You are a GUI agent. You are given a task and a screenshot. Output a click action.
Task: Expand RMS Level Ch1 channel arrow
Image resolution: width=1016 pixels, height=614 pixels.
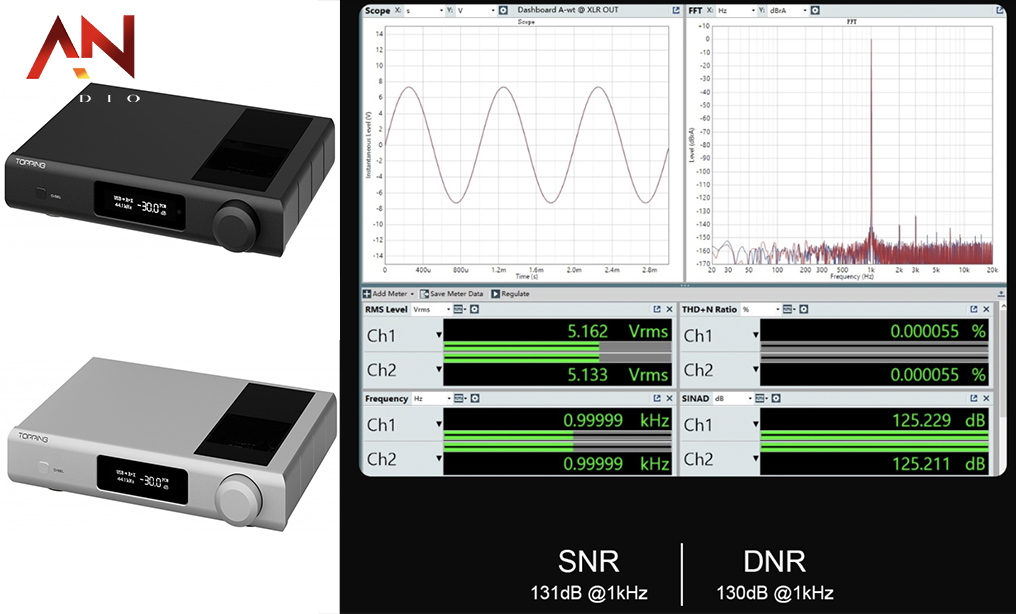pos(439,335)
